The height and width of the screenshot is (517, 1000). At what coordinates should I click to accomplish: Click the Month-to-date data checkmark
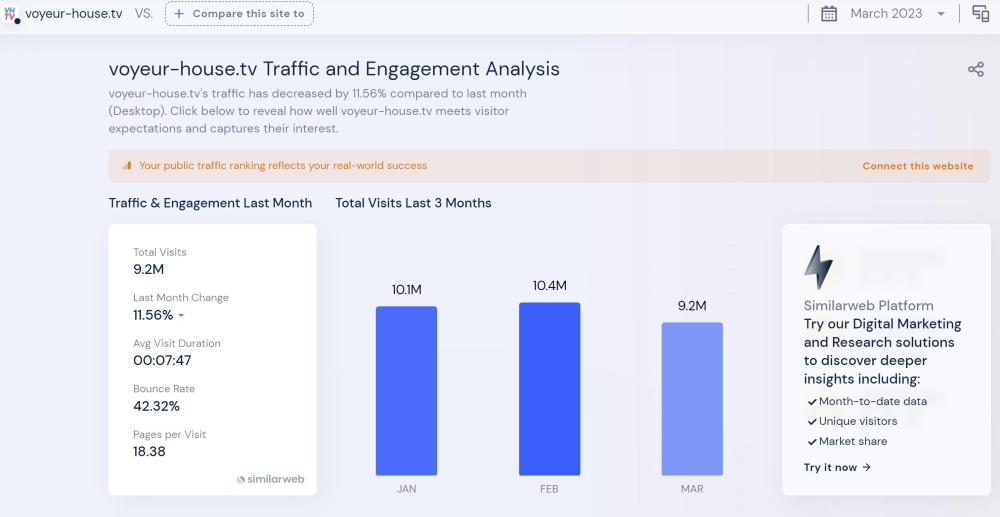click(x=812, y=402)
